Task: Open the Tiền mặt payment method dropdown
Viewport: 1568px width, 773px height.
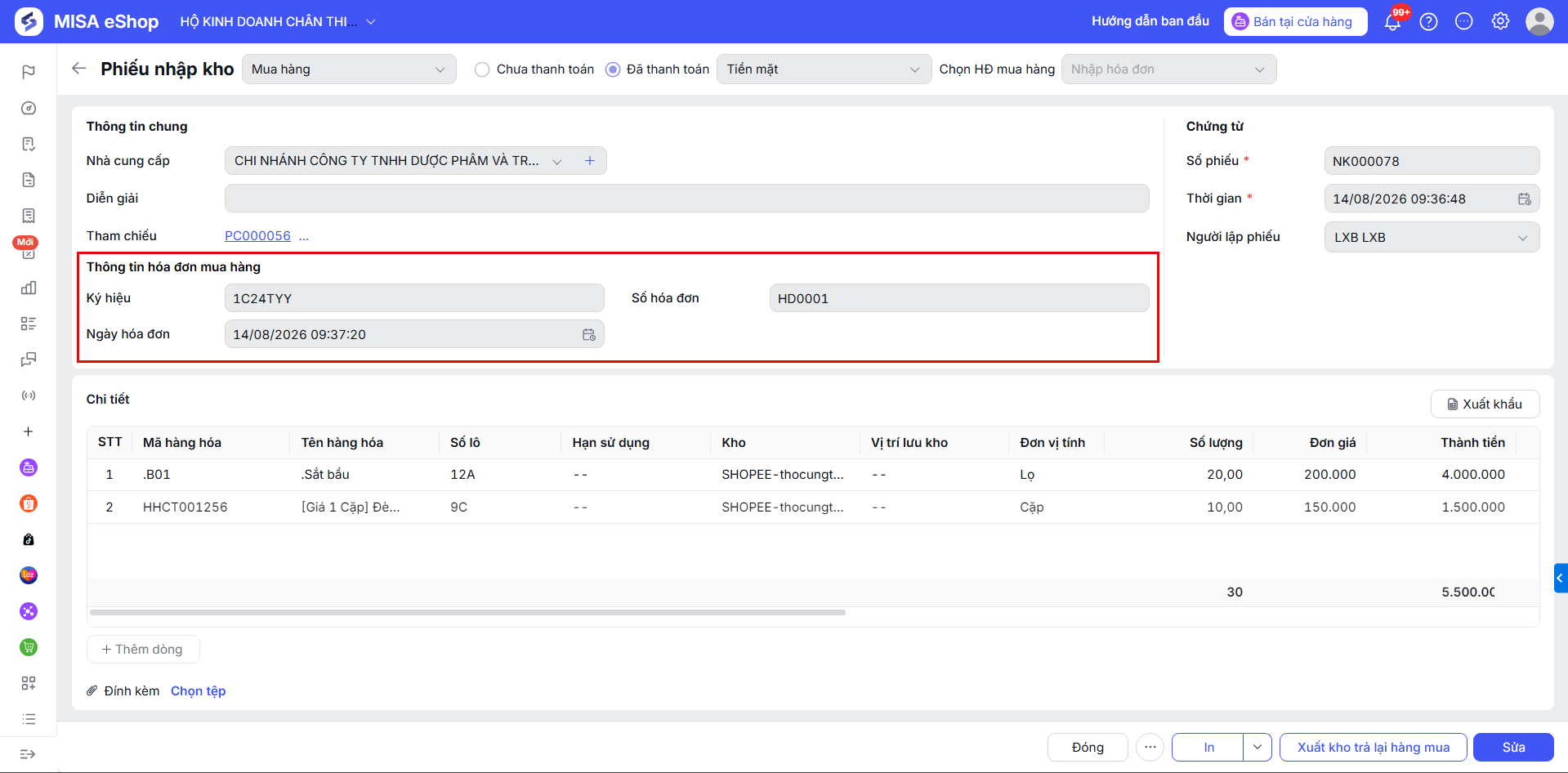Action: coord(824,69)
